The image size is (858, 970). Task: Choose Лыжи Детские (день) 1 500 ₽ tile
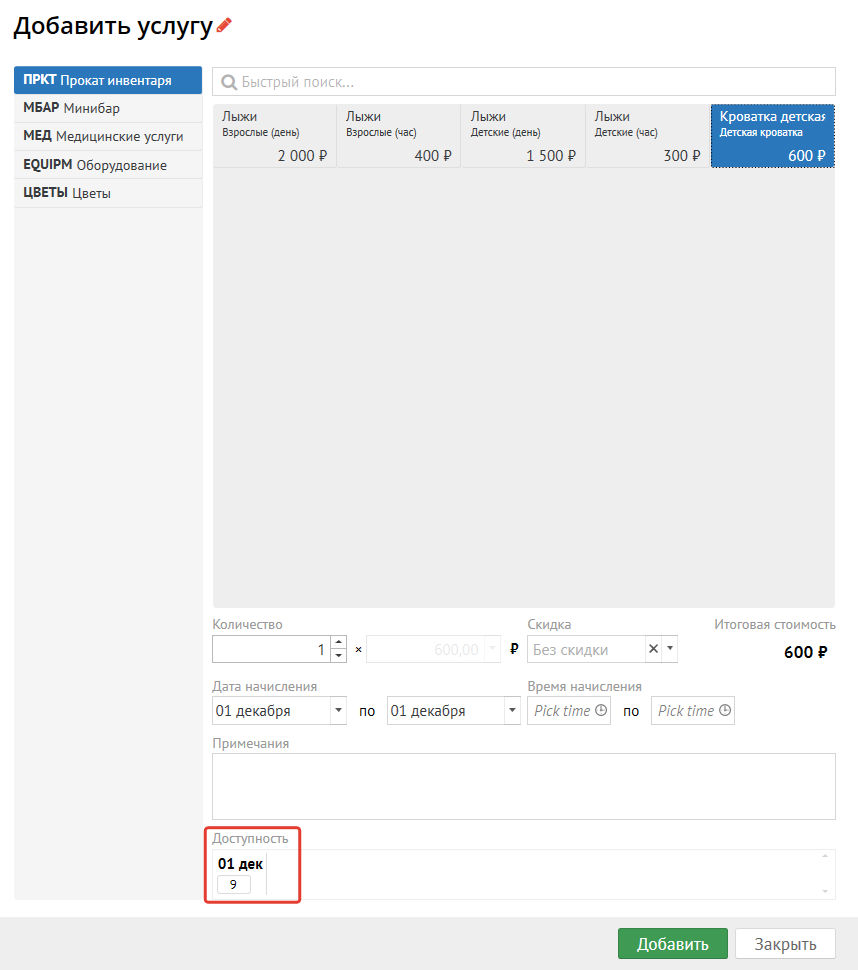[x=523, y=136]
